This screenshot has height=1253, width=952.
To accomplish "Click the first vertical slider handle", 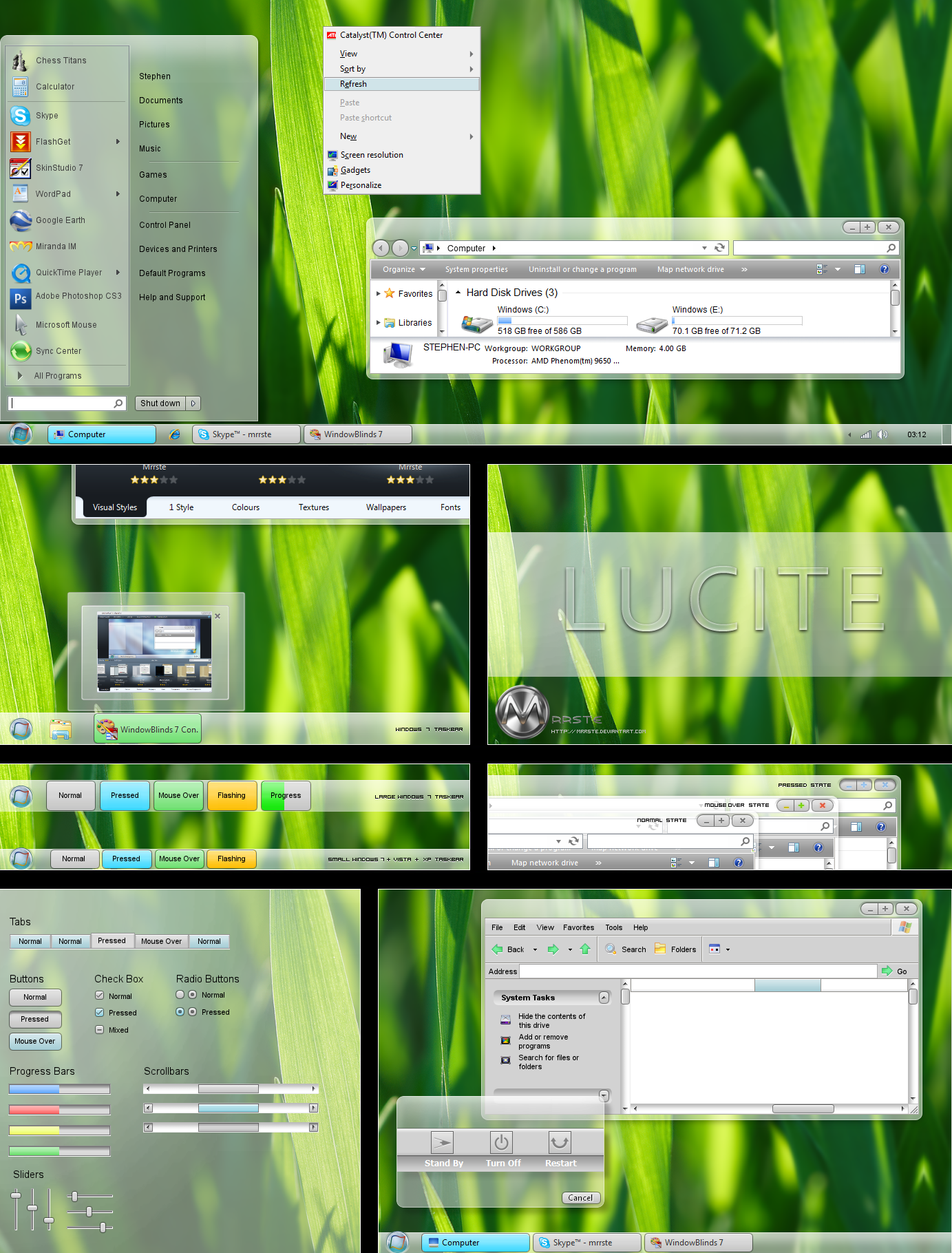I will [x=16, y=1196].
